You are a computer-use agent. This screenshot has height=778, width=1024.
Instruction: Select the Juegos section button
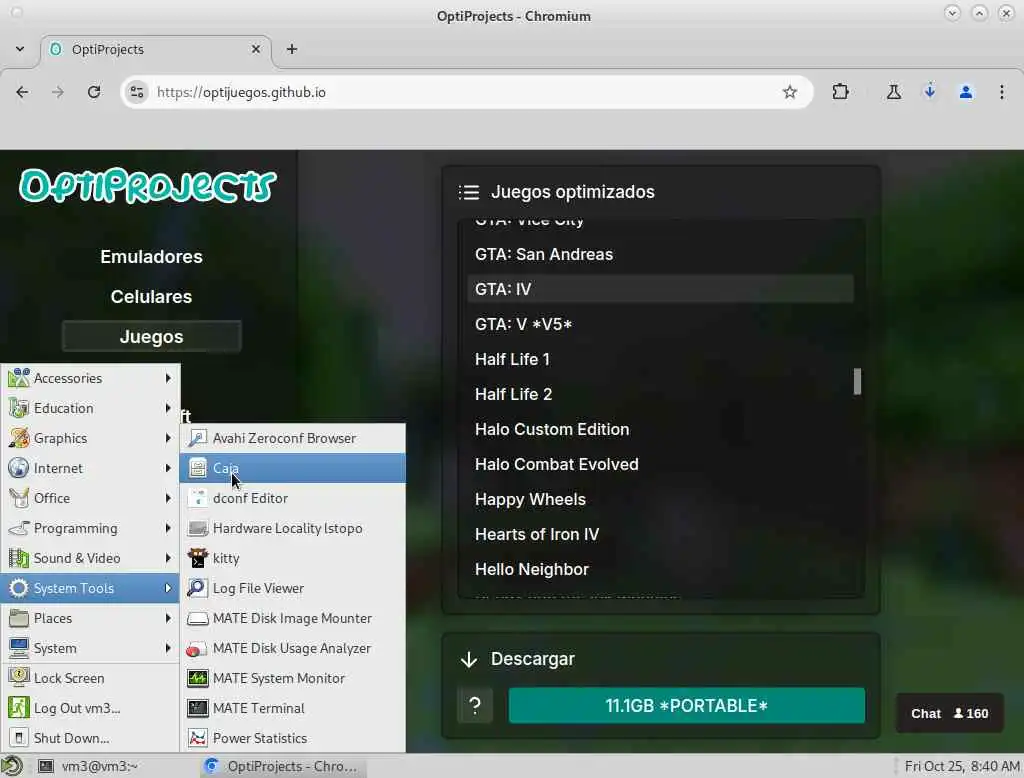click(x=152, y=336)
